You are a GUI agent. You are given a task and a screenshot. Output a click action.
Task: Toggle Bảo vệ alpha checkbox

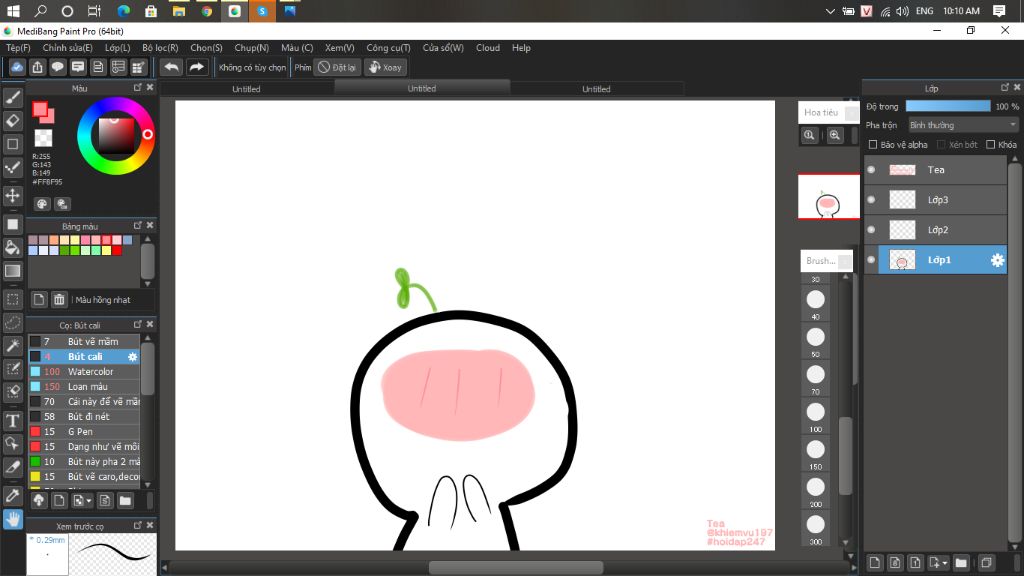click(x=872, y=145)
